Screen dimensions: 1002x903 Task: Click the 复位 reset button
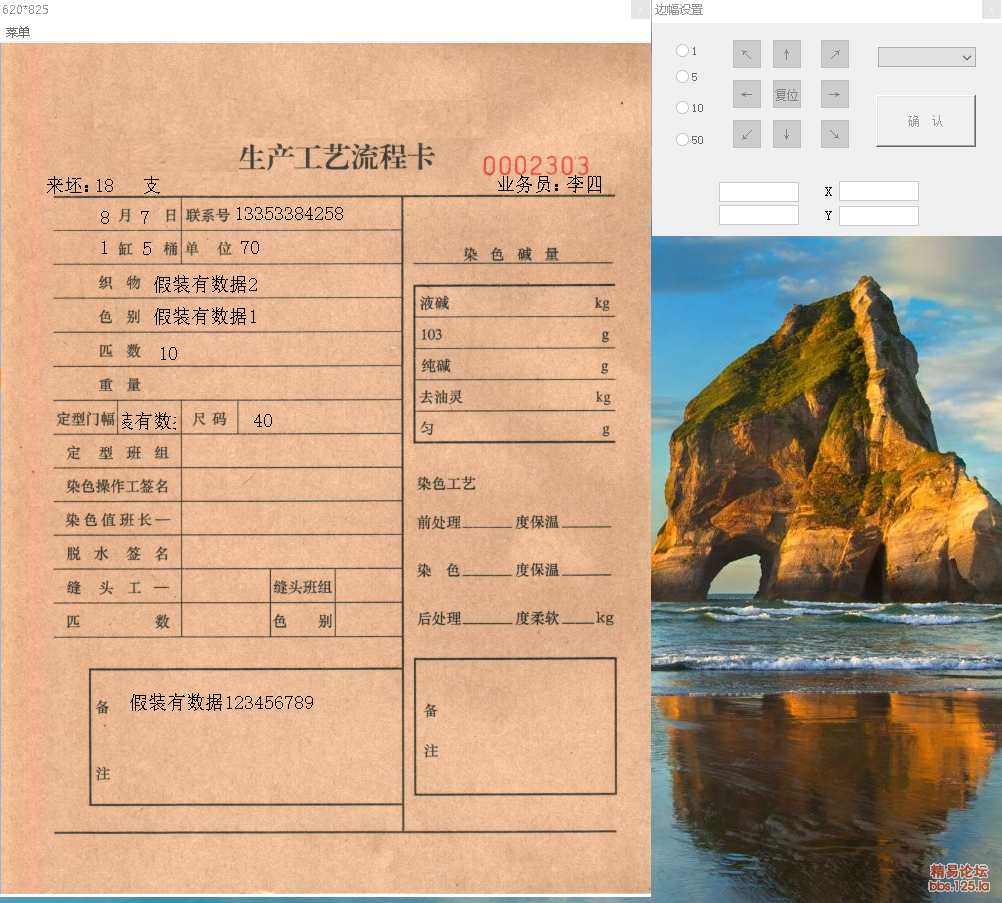(x=787, y=95)
